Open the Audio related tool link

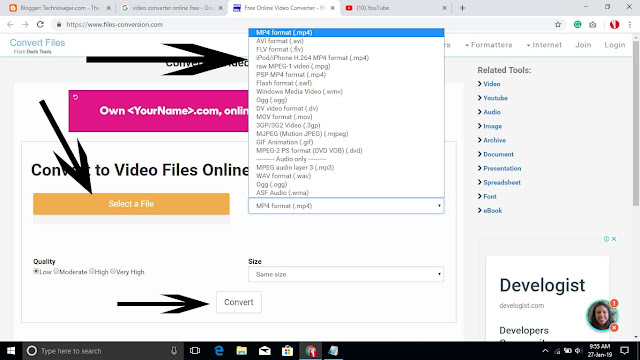pyautogui.click(x=491, y=112)
